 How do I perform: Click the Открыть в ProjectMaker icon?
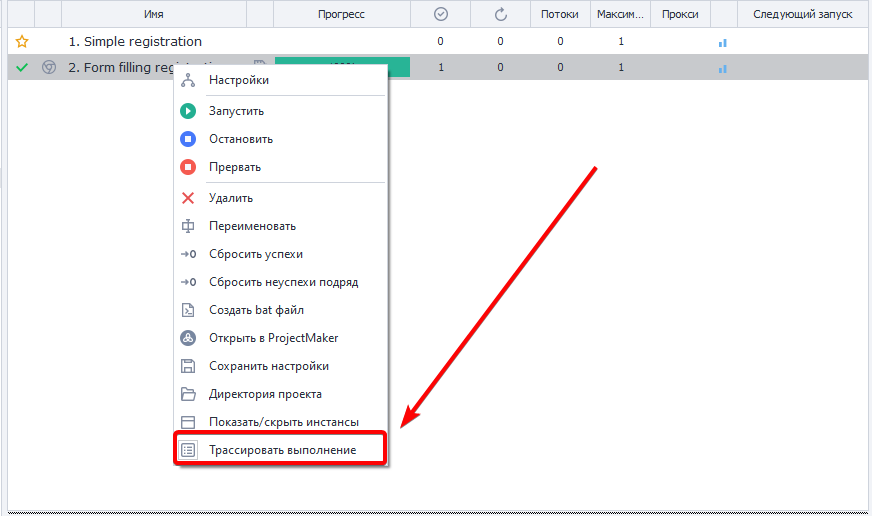[x=188, y=338]
